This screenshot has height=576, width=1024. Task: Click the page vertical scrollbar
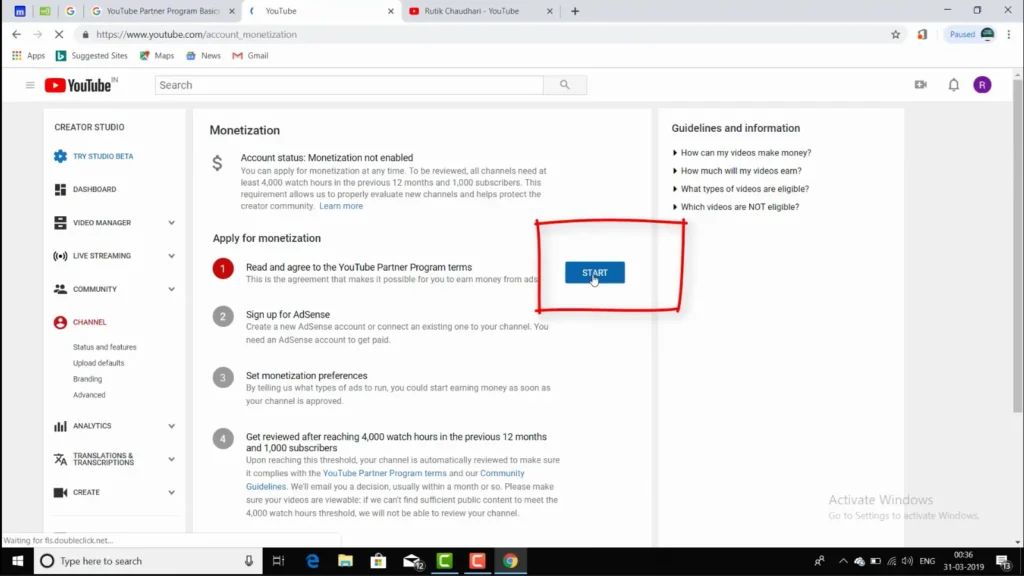1017,248
